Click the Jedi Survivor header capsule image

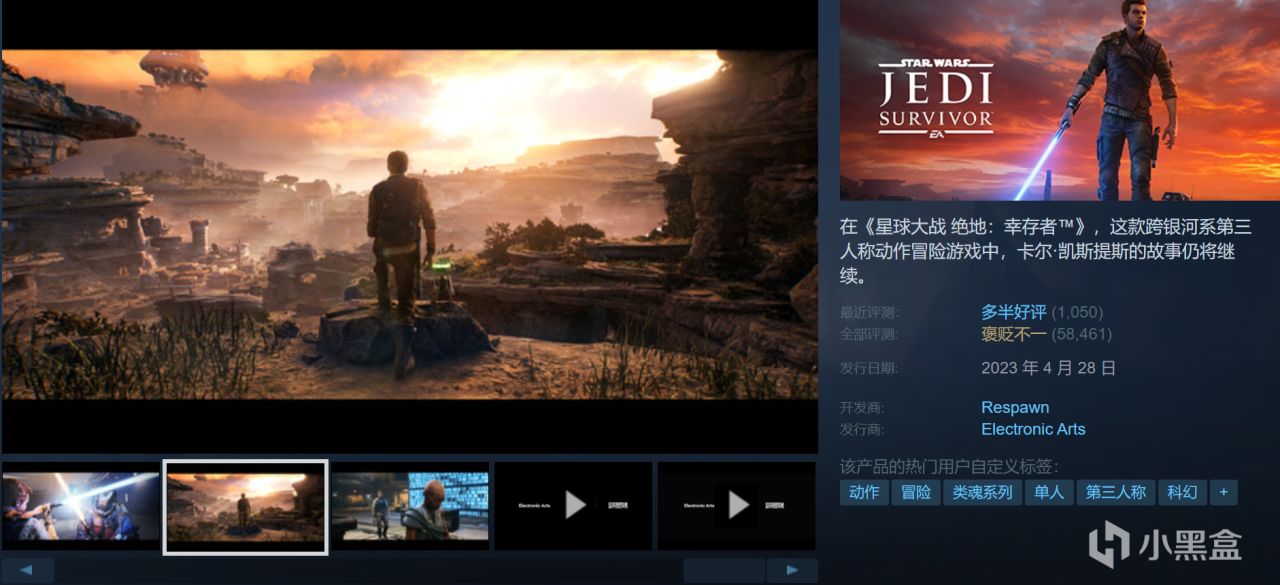1060,100
